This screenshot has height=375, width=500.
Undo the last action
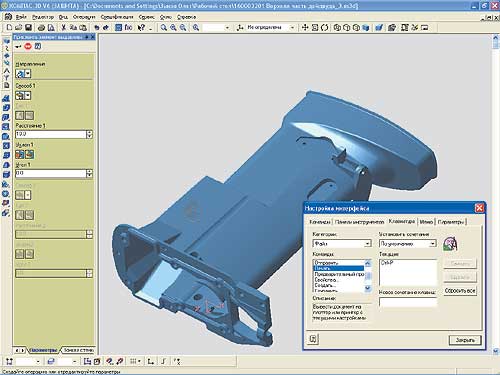[97, 28]
